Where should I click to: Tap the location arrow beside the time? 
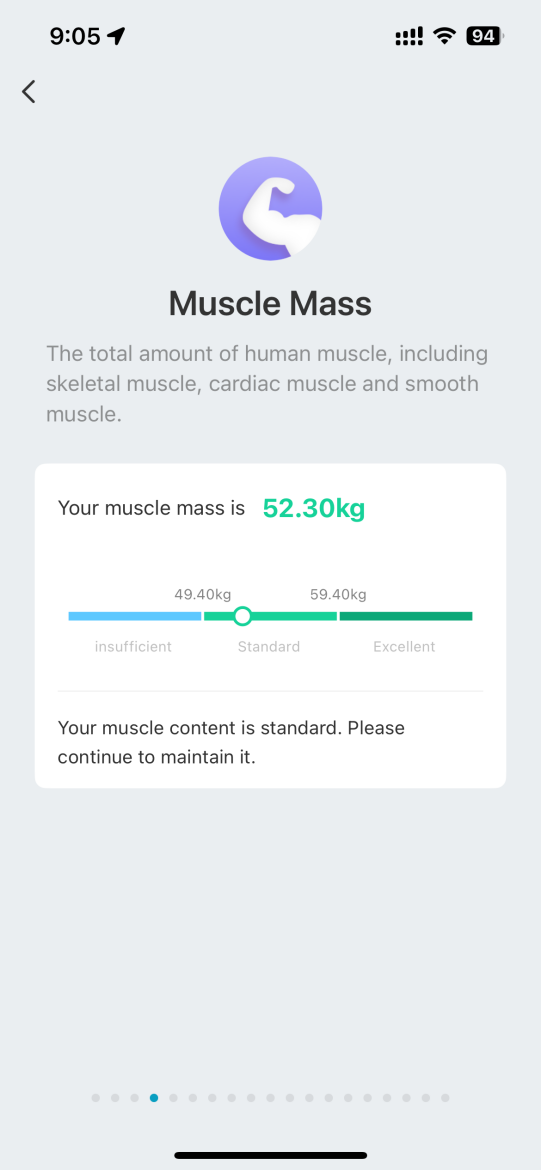(116, 35)
